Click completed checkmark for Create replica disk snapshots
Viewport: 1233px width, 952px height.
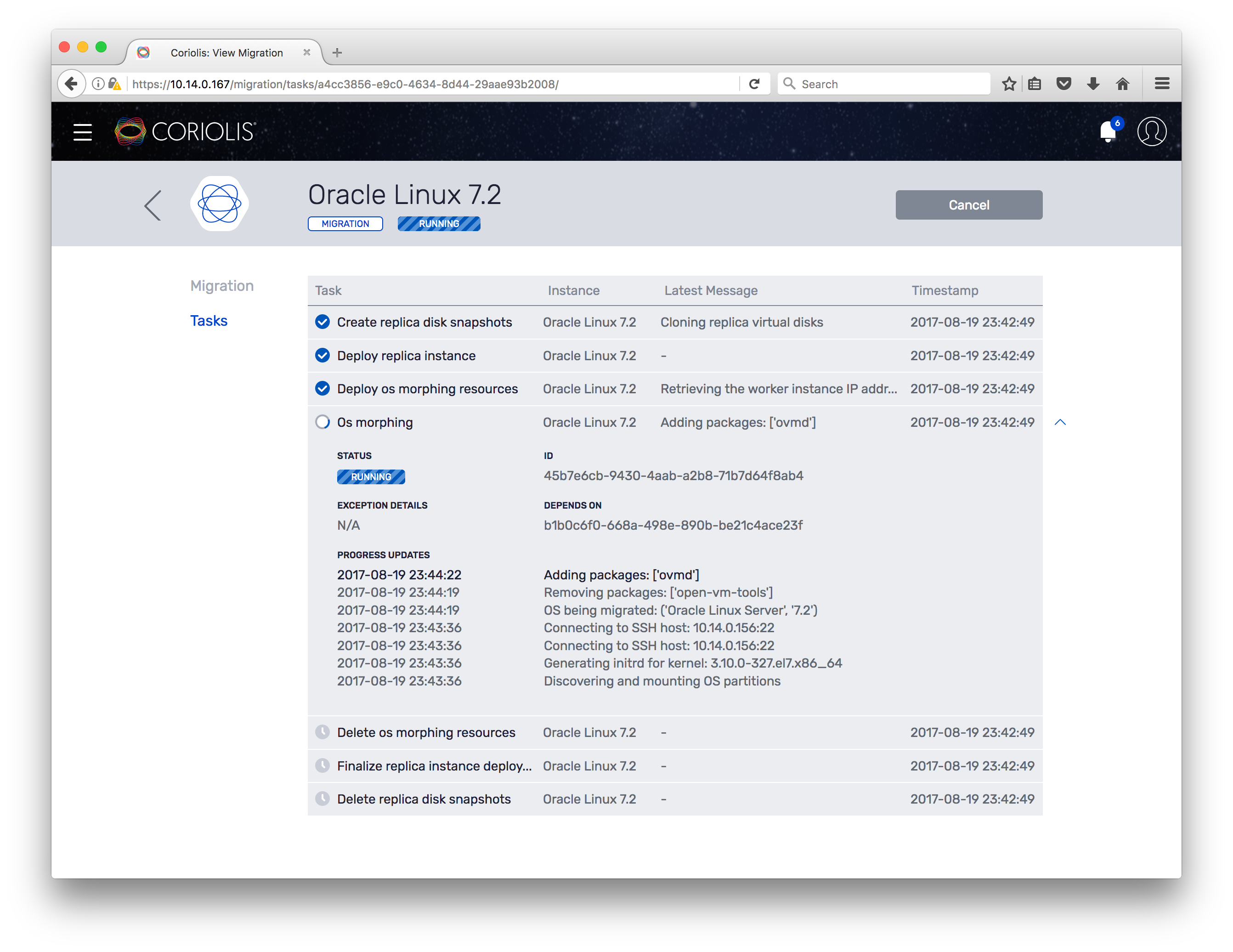coord(322,322)
